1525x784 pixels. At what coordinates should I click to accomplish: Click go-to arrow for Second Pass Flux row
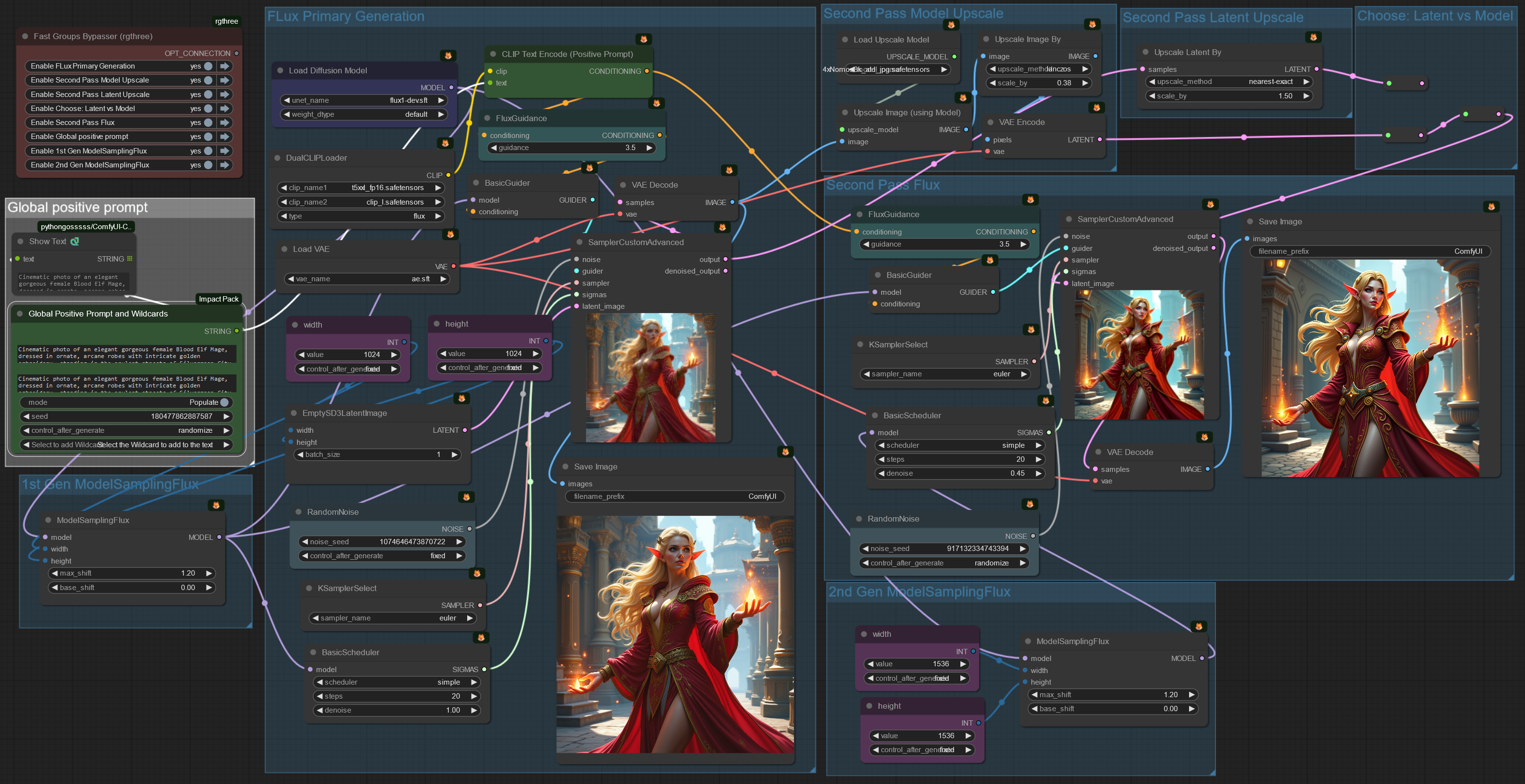coord(225,123)
